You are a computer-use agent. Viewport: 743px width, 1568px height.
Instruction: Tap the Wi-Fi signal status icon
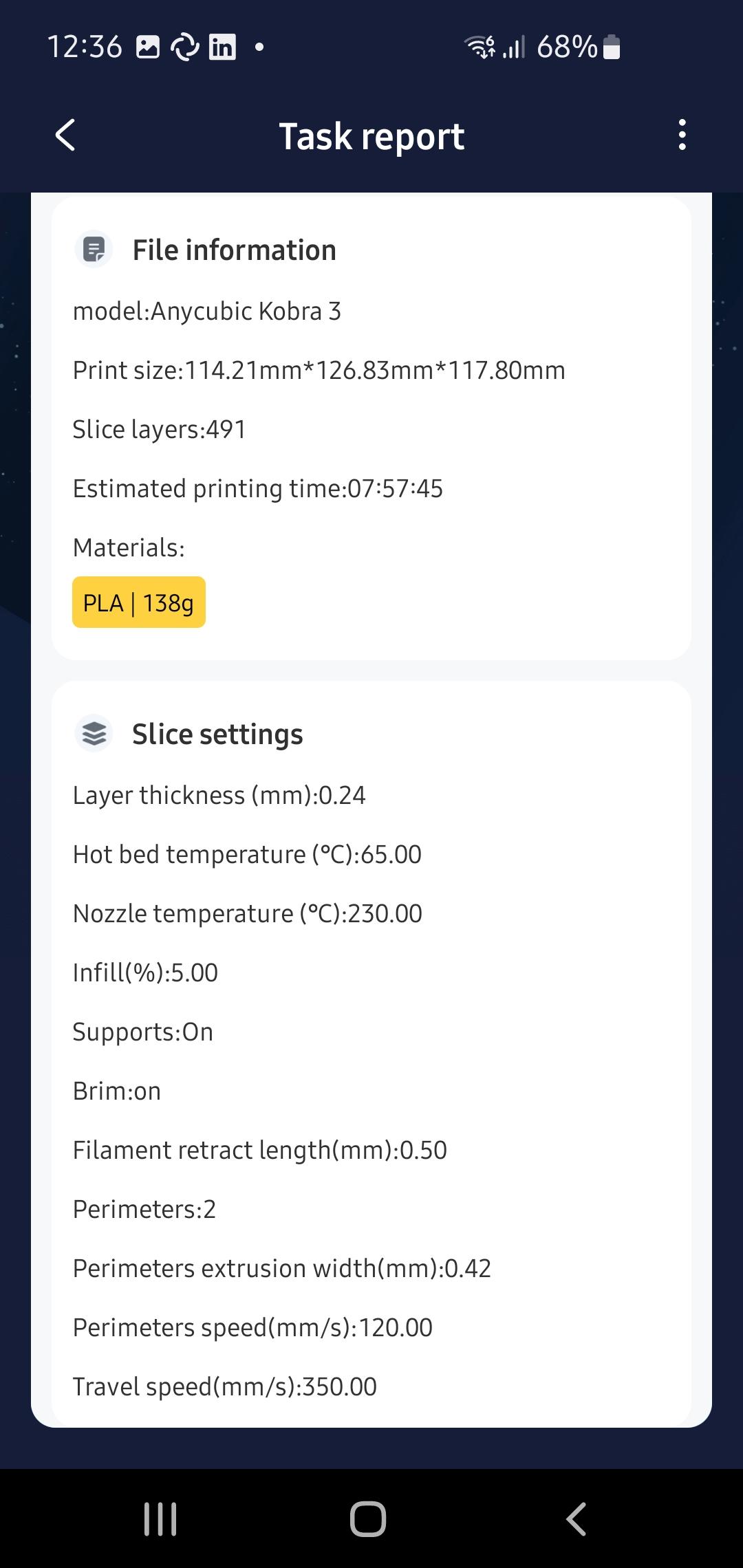[x=479, y=47]
